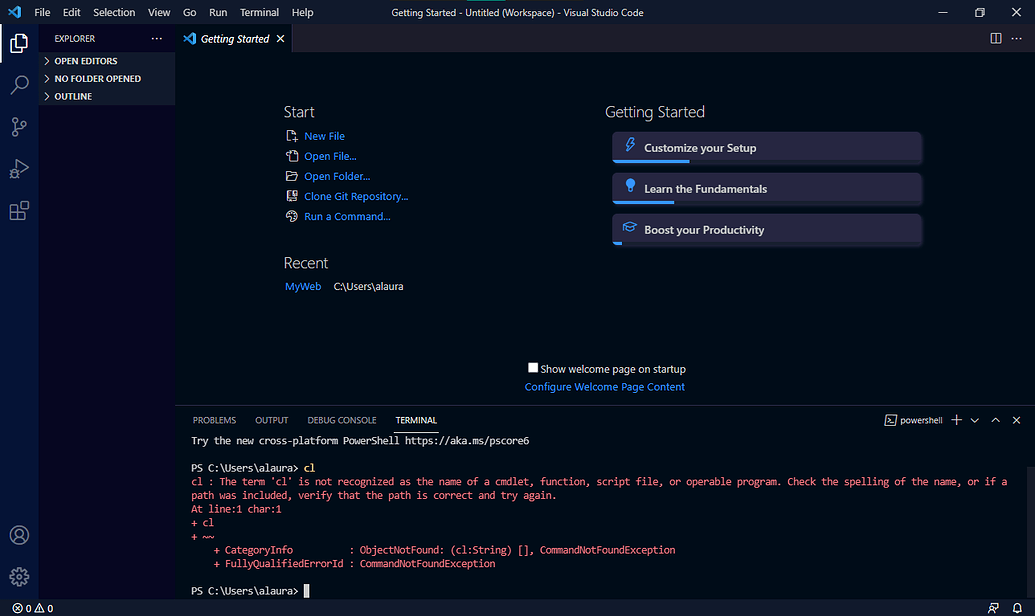Switch to the DEBUG CONSOLE tab

(341, 420)
